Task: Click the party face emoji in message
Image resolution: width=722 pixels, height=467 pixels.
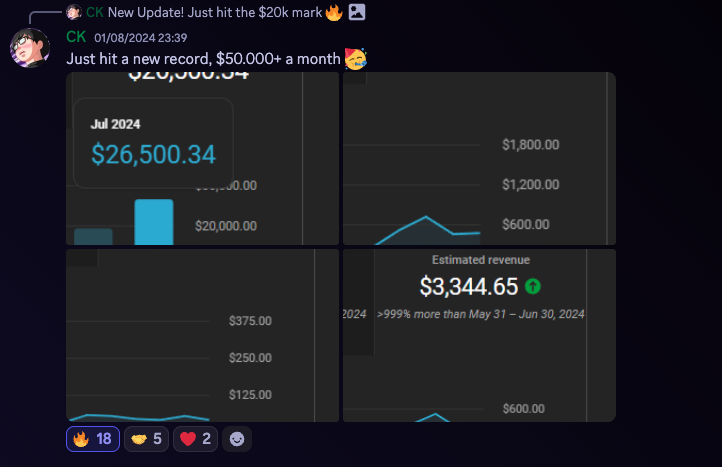Action: [355, 58]
